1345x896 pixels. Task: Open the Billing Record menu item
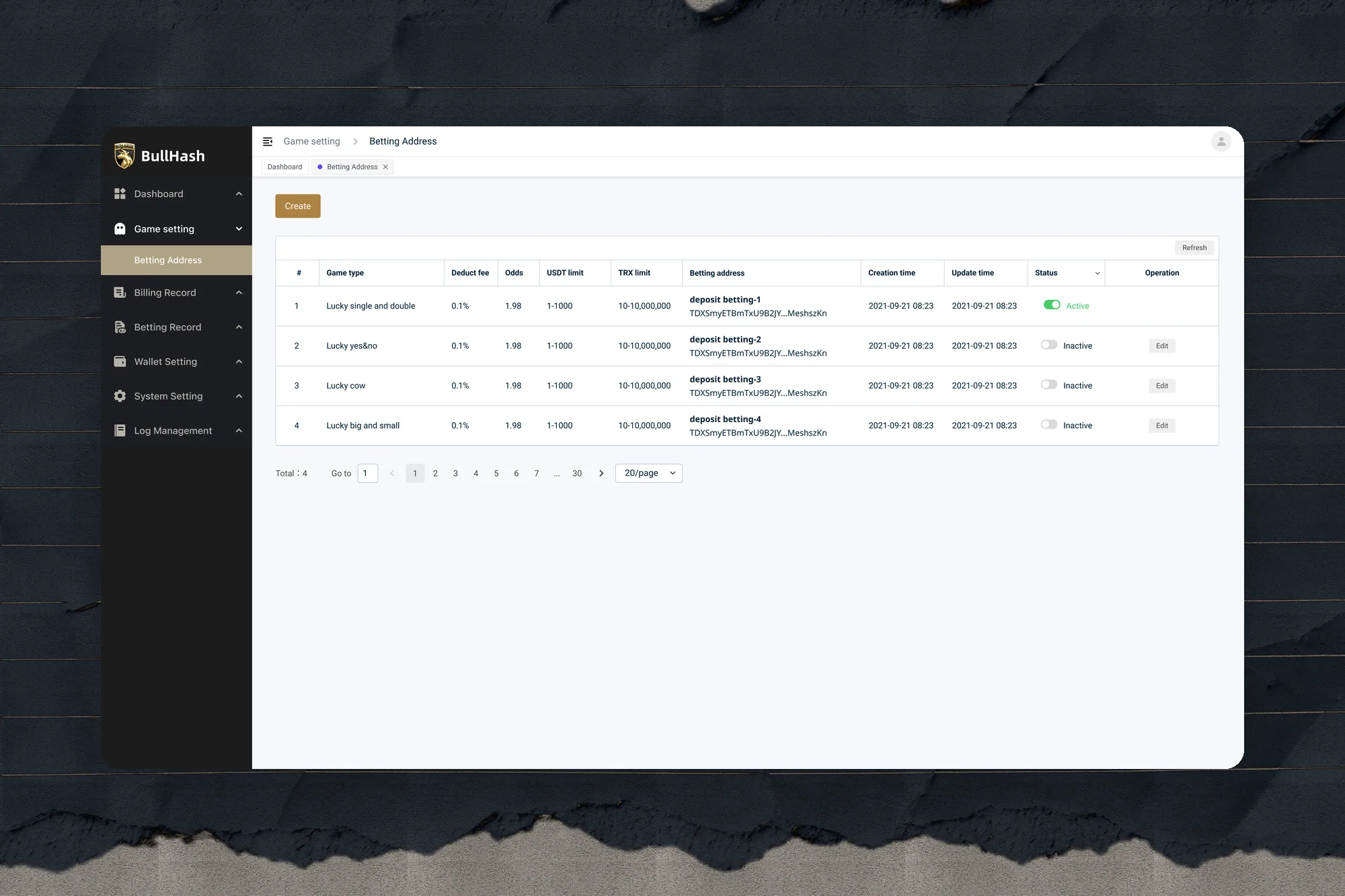[x=176, y=292]
